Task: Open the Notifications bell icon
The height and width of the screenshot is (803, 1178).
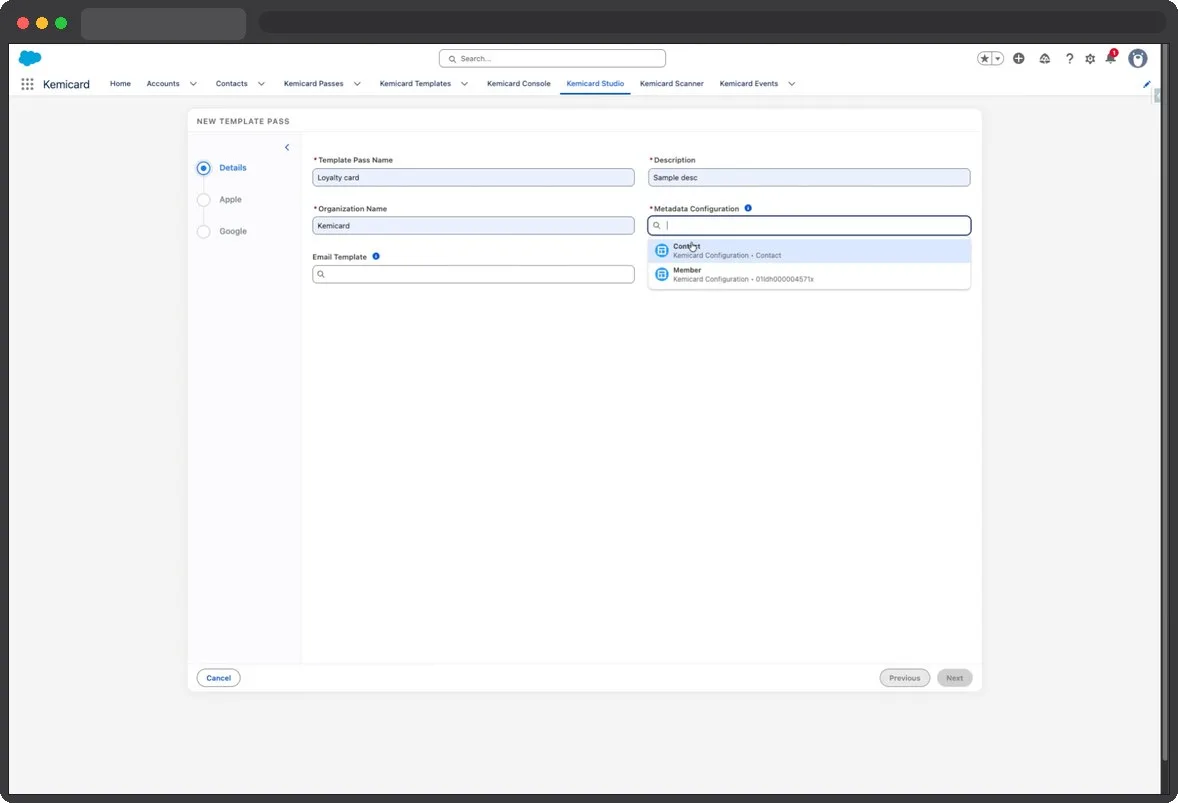Action: (1110, 58)
